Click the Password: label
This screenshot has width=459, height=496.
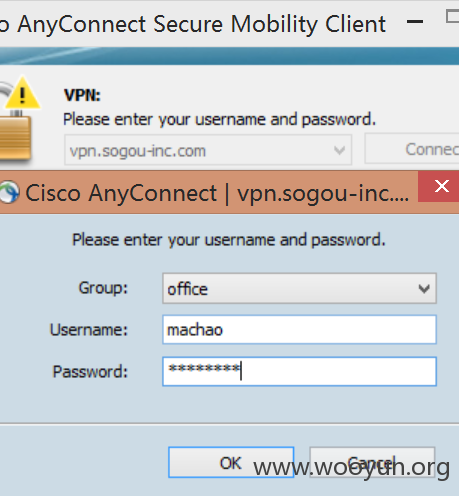click(x=90, y=372)
